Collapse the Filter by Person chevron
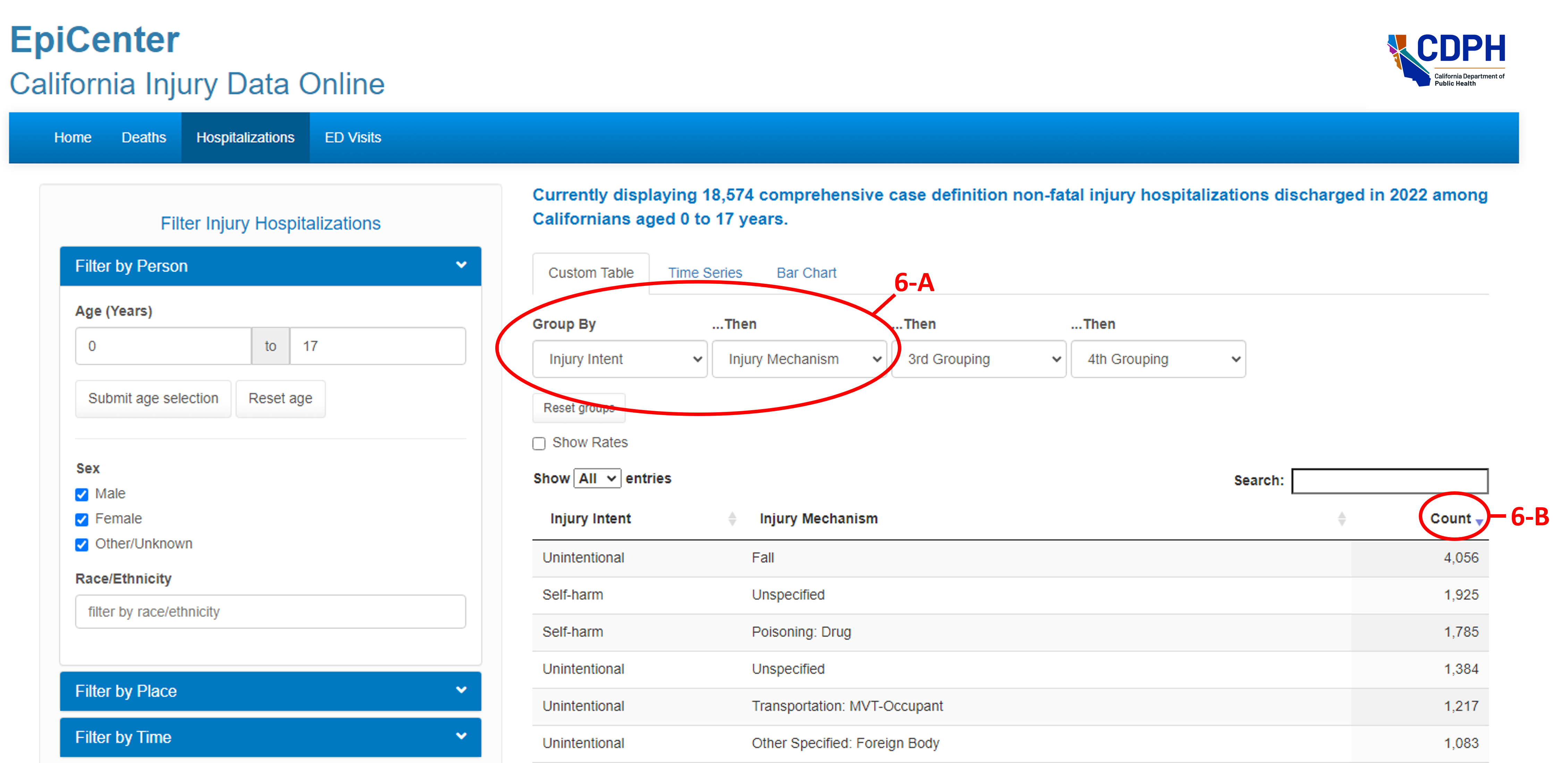 click(x=461, y=265)
